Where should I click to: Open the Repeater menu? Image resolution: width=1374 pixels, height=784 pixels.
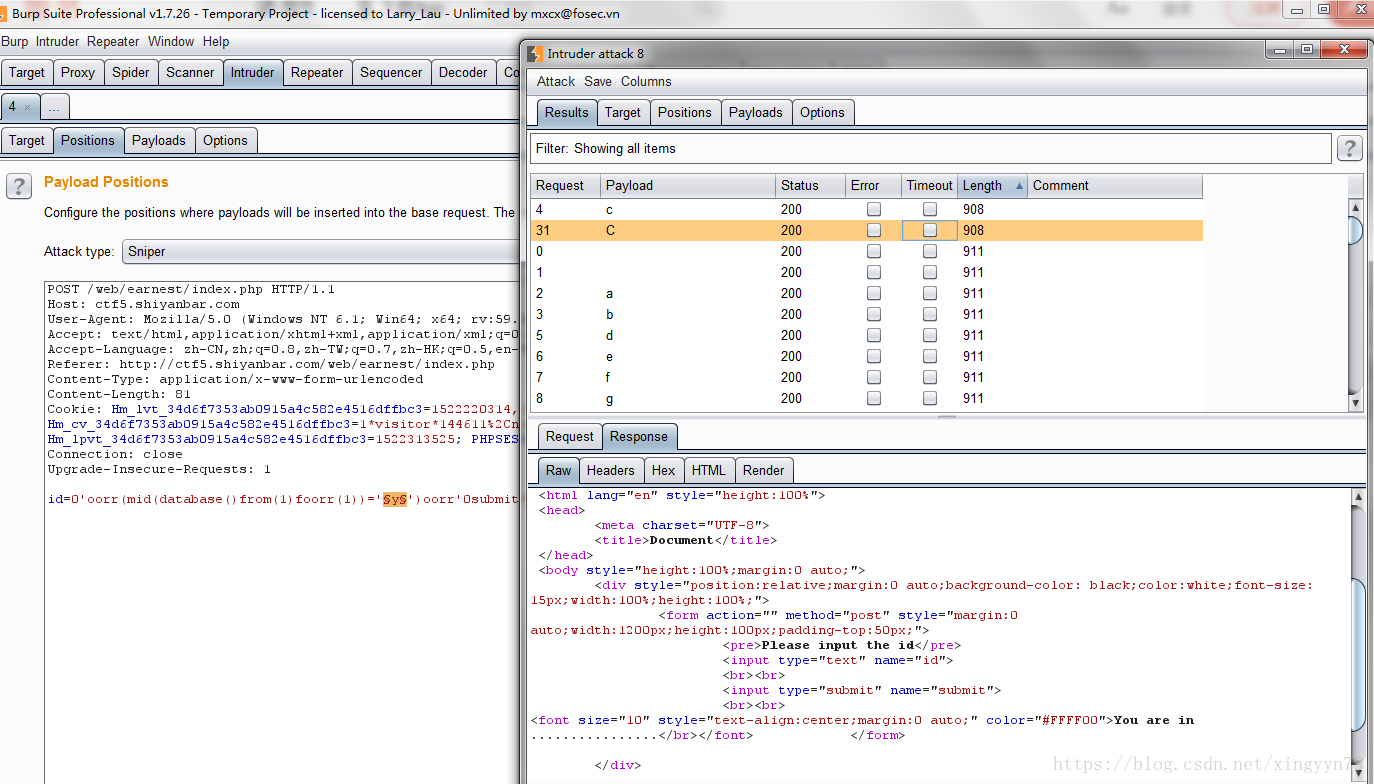[113, 41]
